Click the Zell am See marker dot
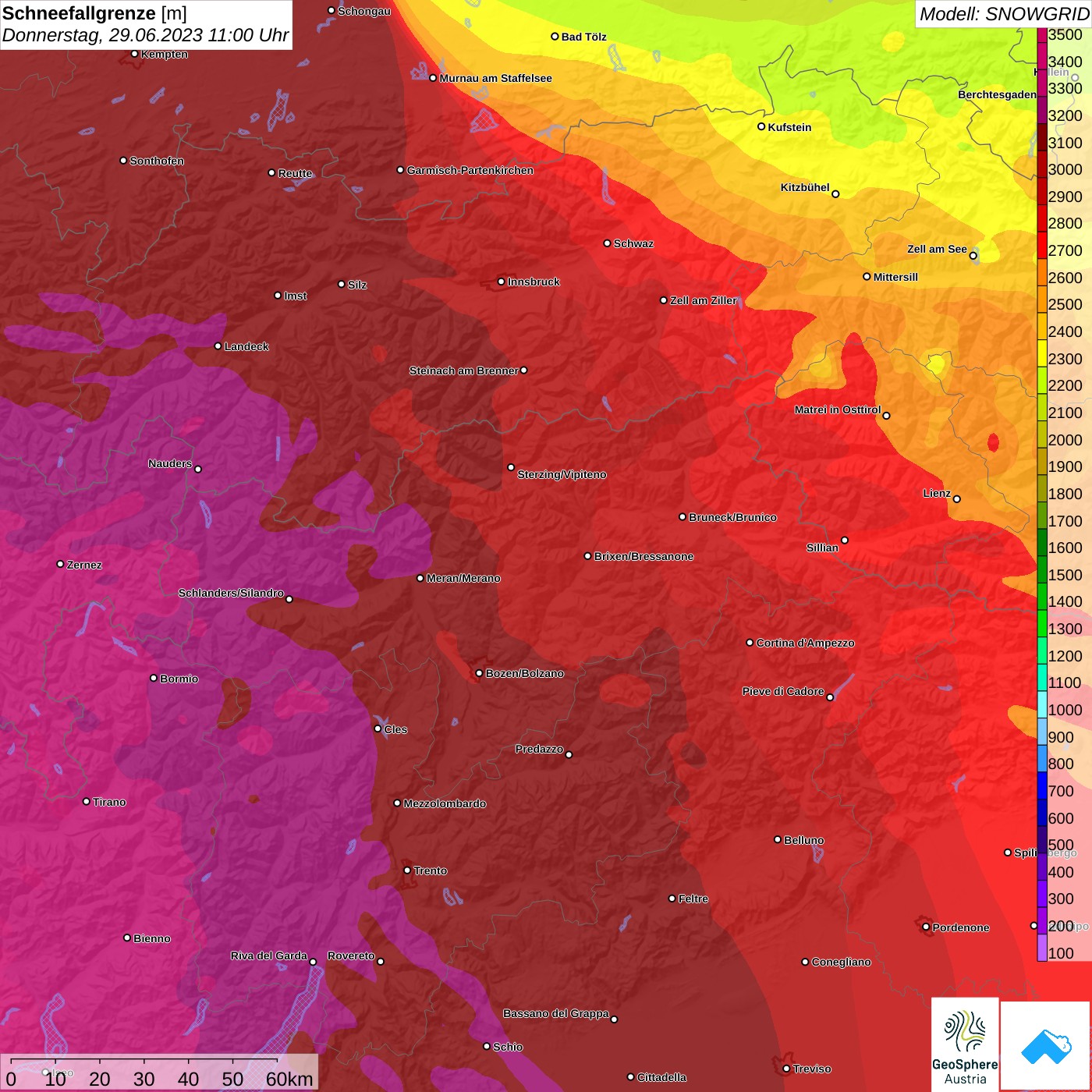The image size is (1092, 1092). [973, 256]
